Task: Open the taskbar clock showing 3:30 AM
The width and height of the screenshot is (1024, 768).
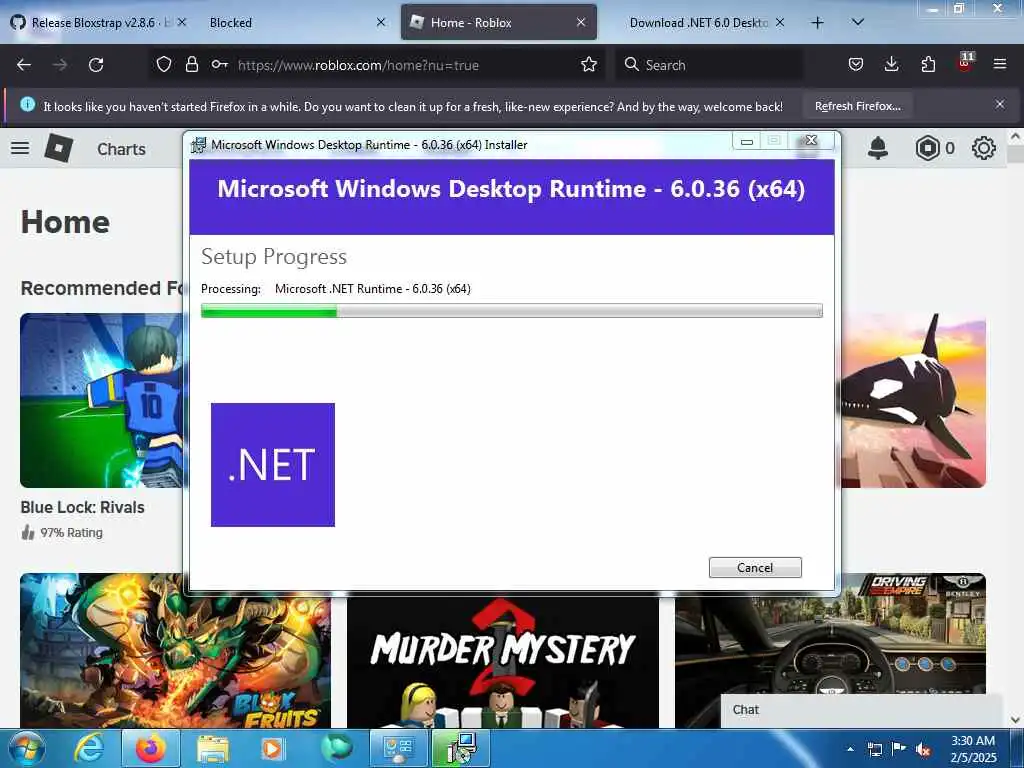Action: [x=973, y=749]
